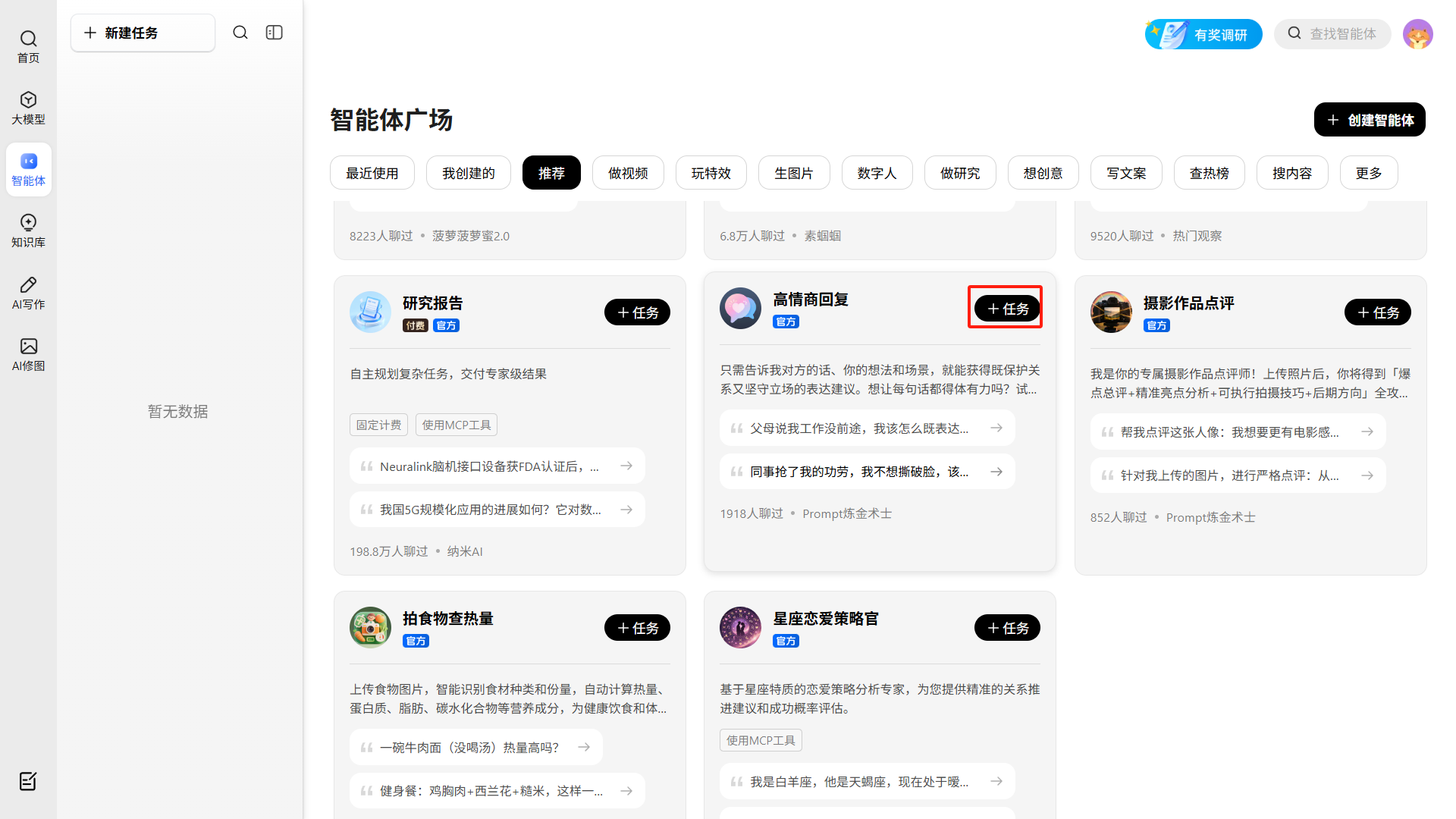Select the 我创建的 tab
1456x819 pixels.
click(468, 173)
